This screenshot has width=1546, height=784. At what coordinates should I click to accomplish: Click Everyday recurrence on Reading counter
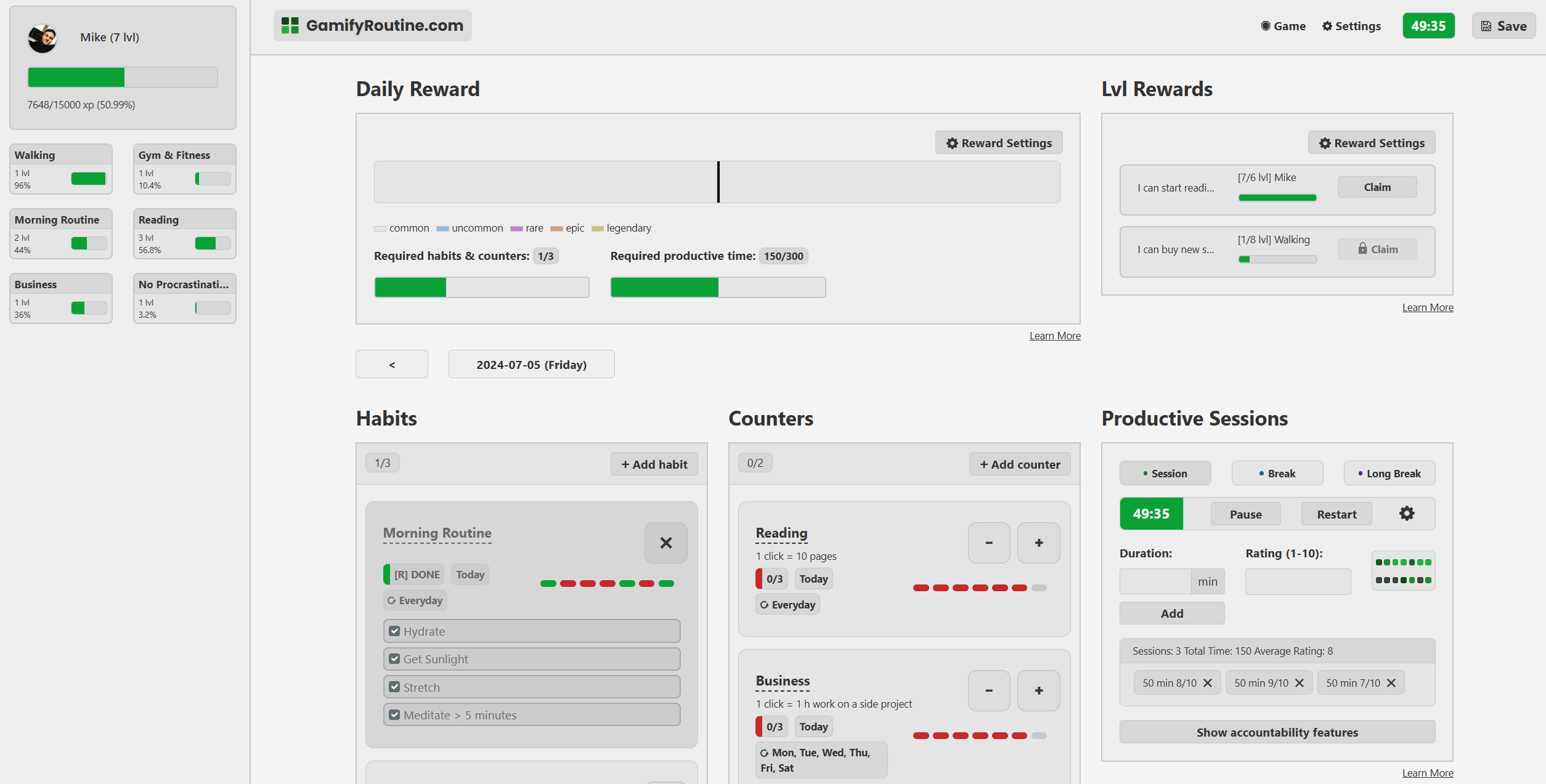tap(788, 605)
